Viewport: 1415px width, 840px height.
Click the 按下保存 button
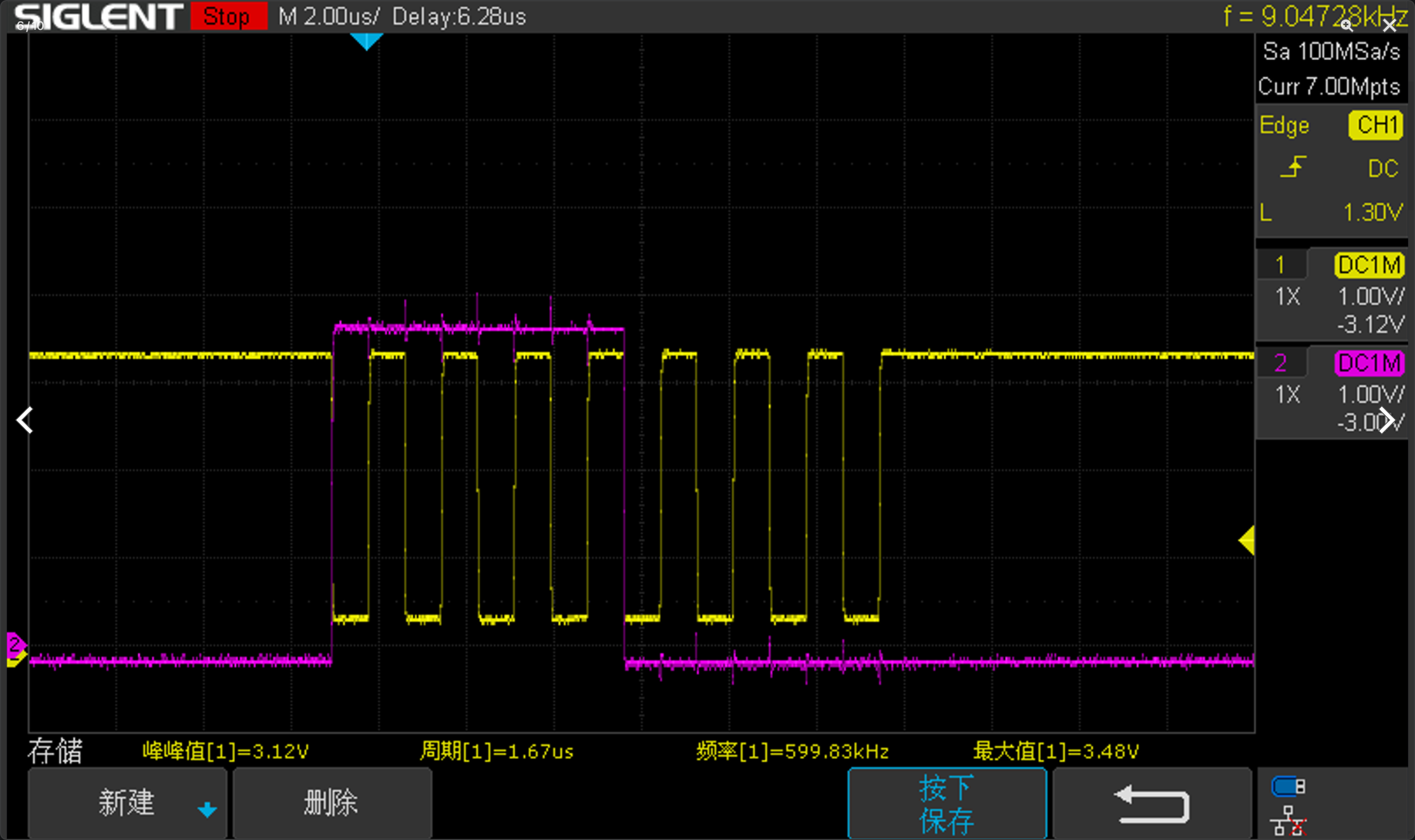[x=947, y=804]
